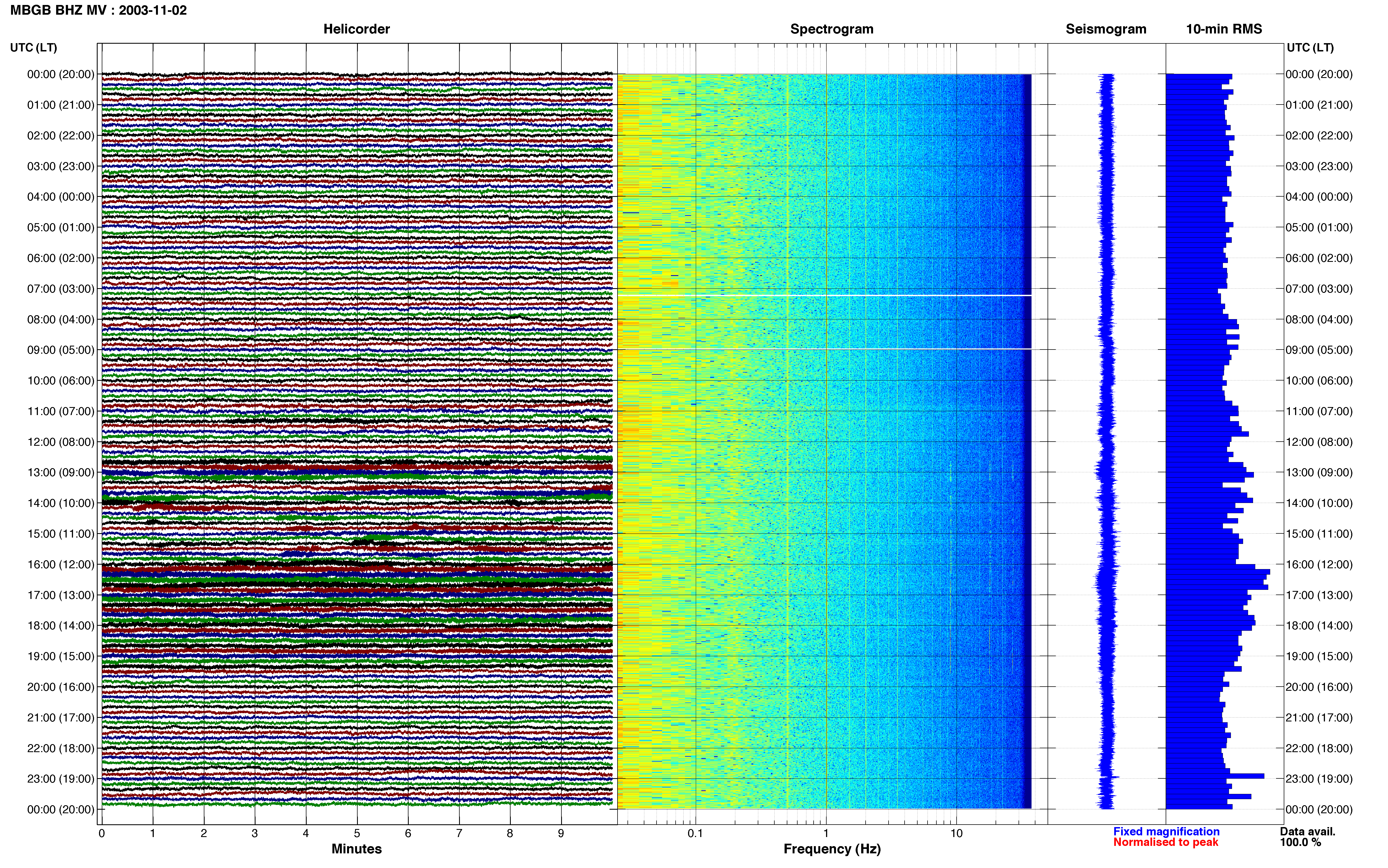Click the 'Fixed magnification' legend text
Image resolution: width=1388 pixels, height=868 pixels.
1166,831
